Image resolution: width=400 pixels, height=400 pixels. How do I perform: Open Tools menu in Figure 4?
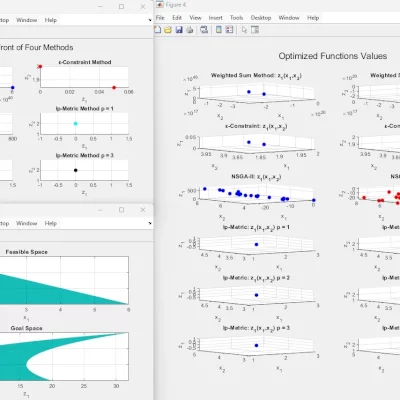236,18
